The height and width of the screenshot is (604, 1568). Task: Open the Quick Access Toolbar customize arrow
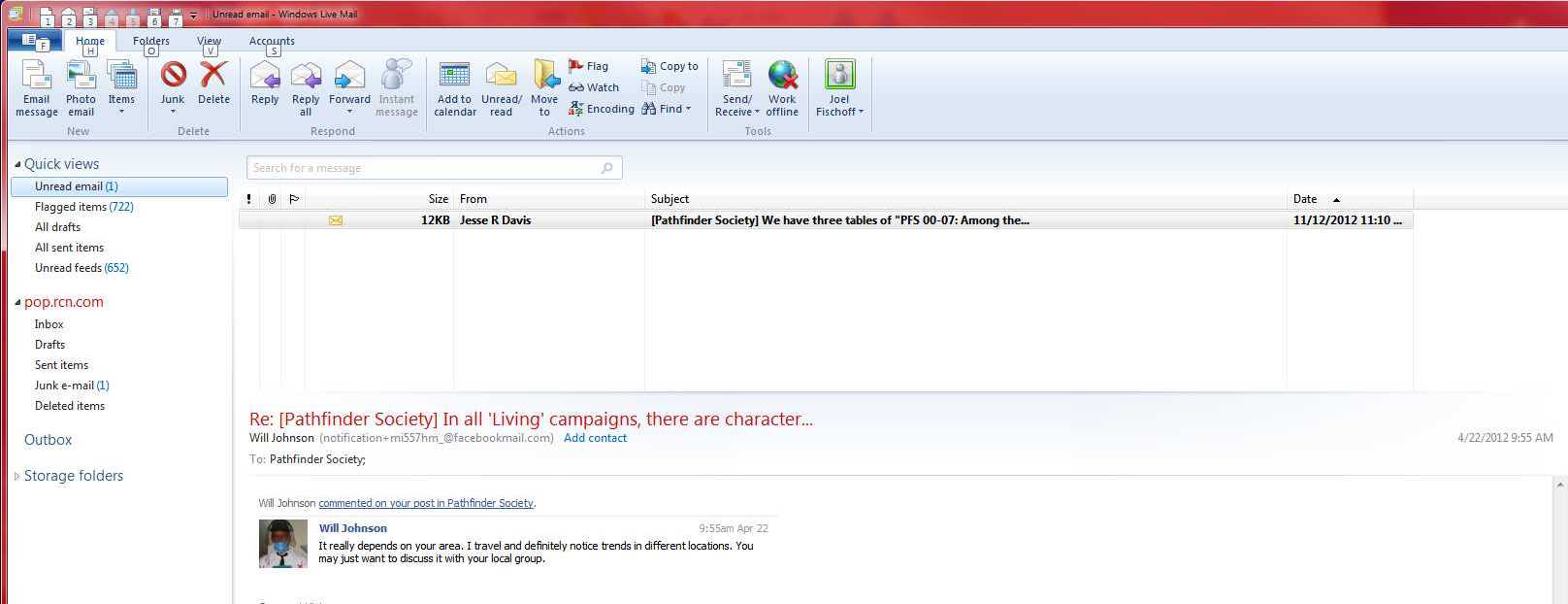point(194,16)
